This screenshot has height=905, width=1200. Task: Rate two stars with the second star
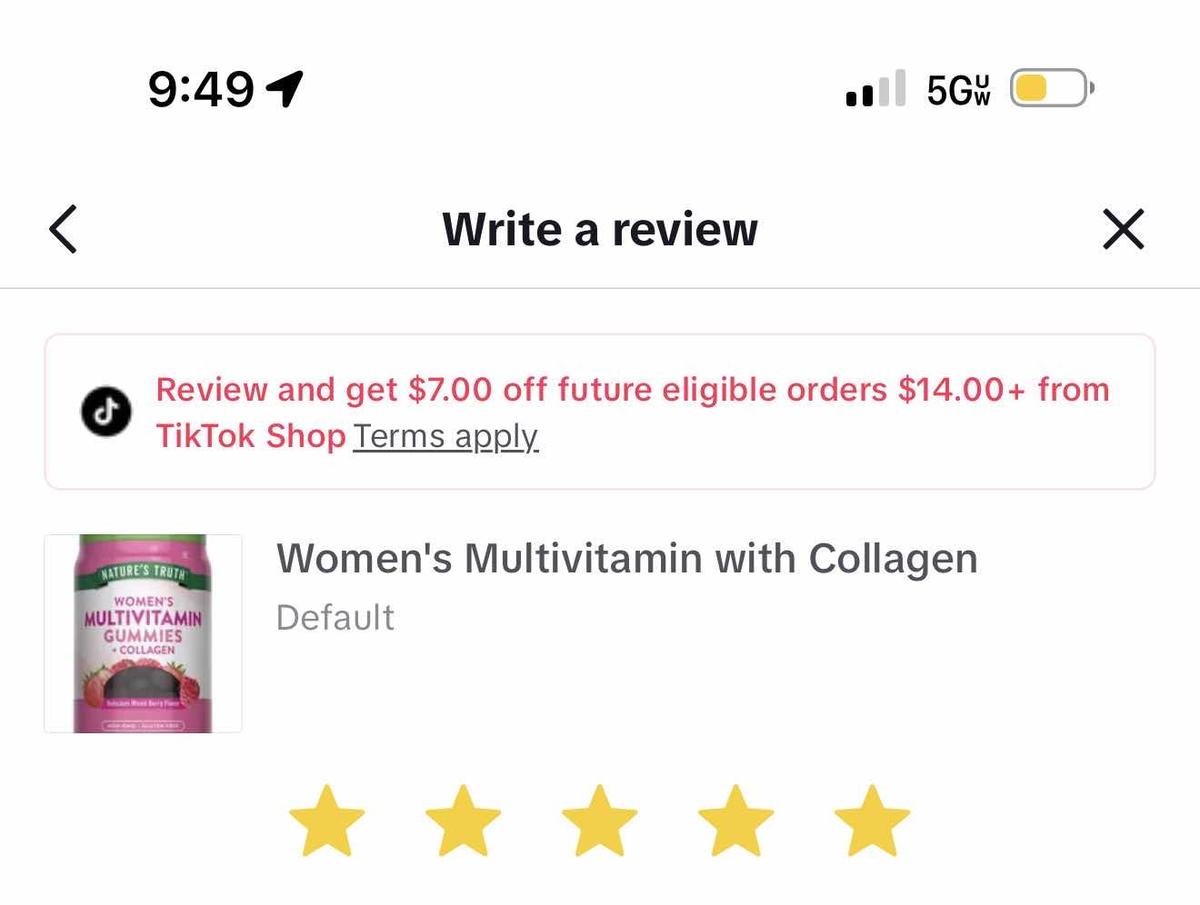(463, 821)
